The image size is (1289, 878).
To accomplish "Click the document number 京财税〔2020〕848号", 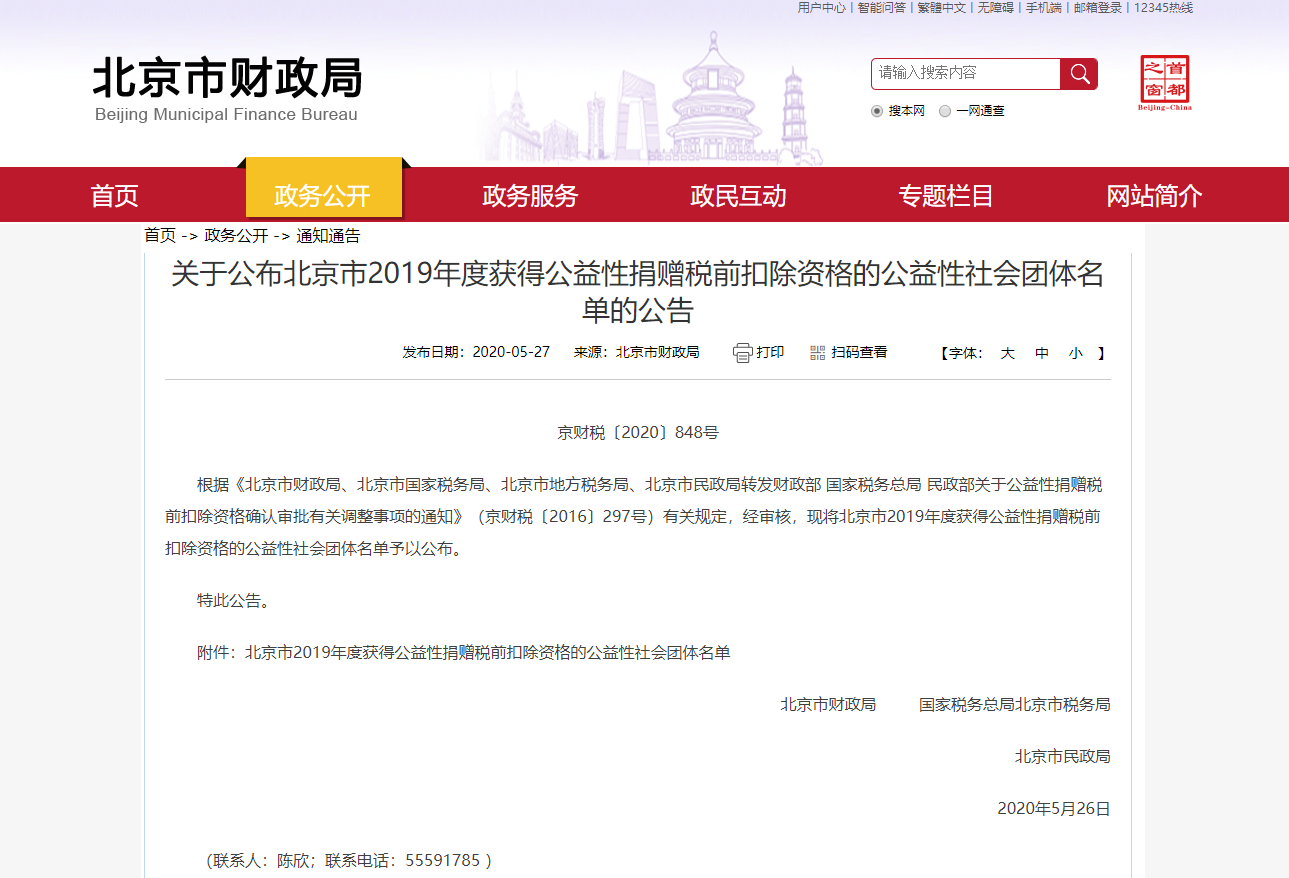I will pos(638,433).
